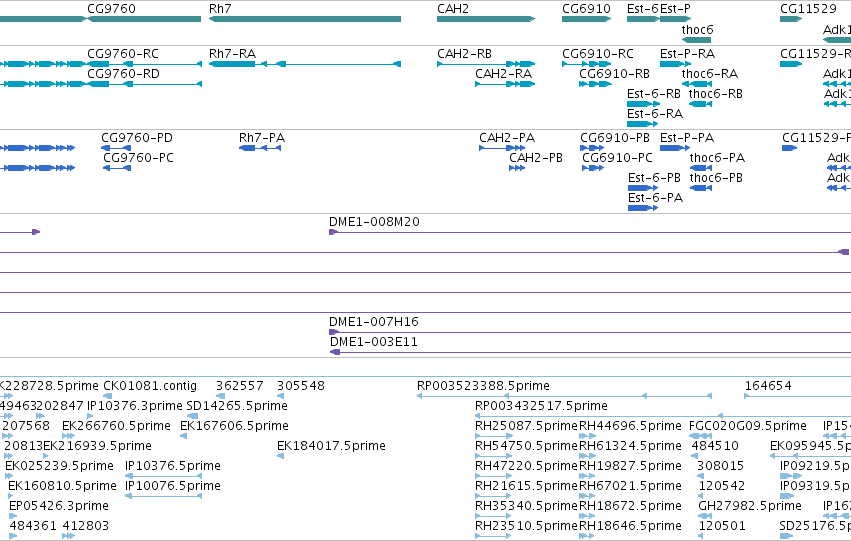Select EST RH61324.5prime
The image size is (851, 541).
click(630, 446)
